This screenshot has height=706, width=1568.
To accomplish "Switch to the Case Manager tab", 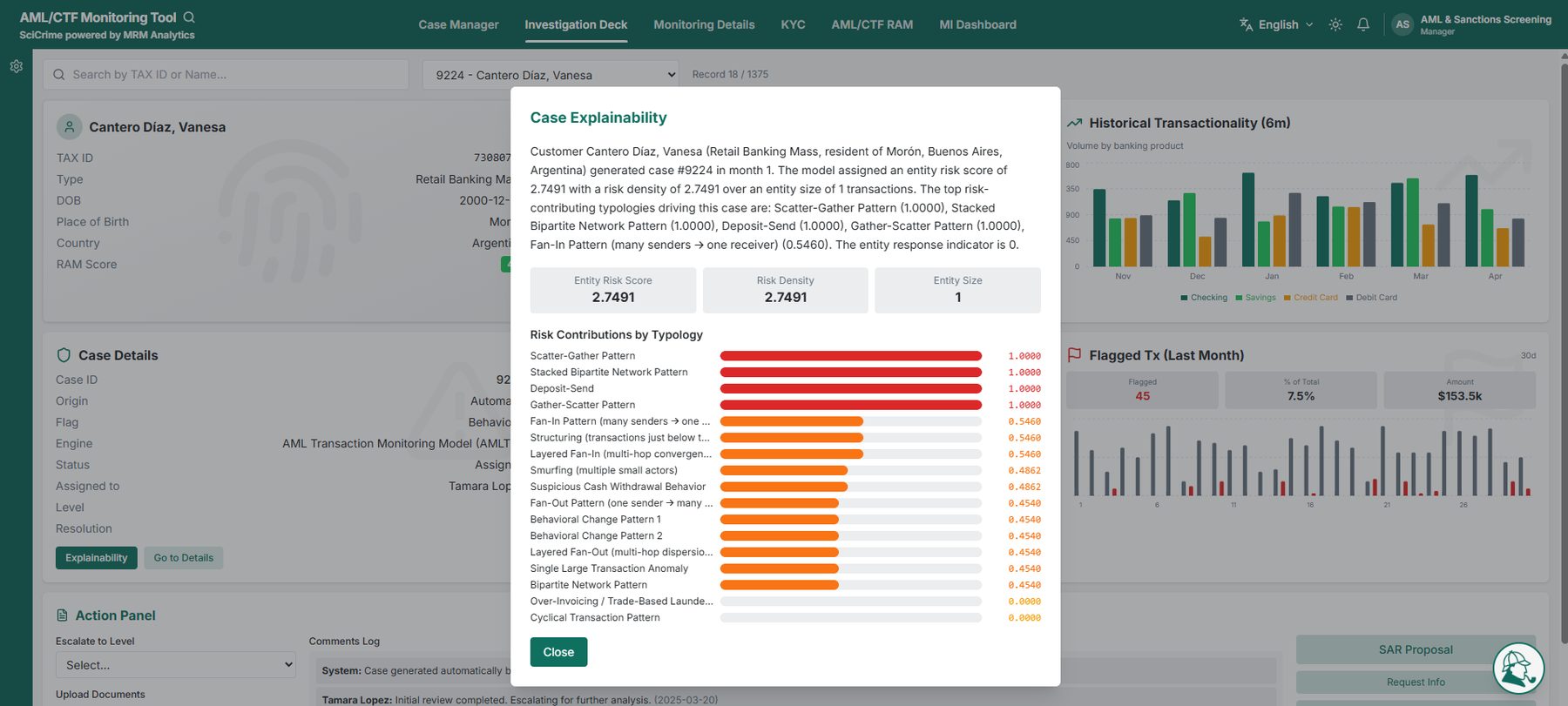I will click(458, 24).
